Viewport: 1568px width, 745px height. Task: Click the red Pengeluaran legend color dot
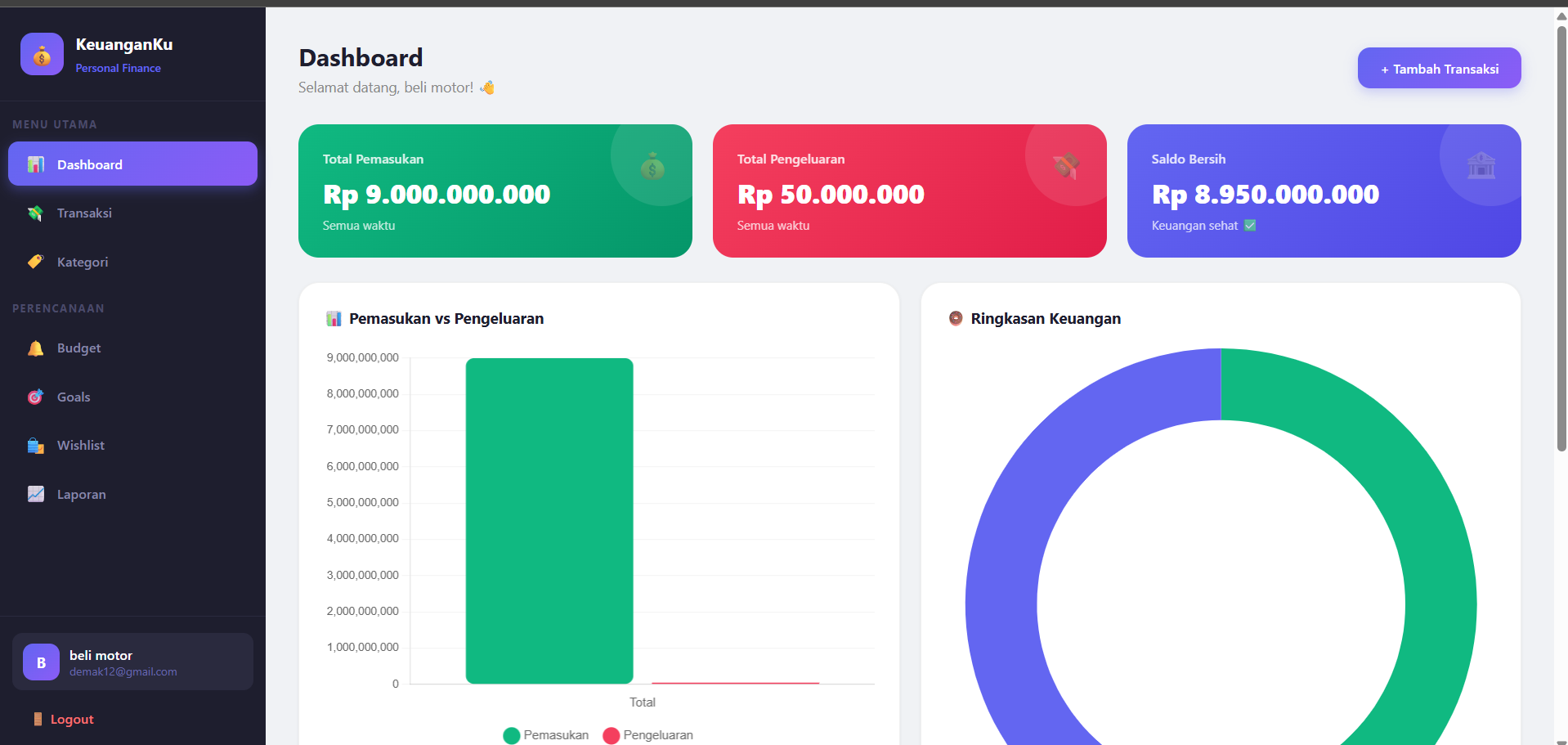(612, 735)
